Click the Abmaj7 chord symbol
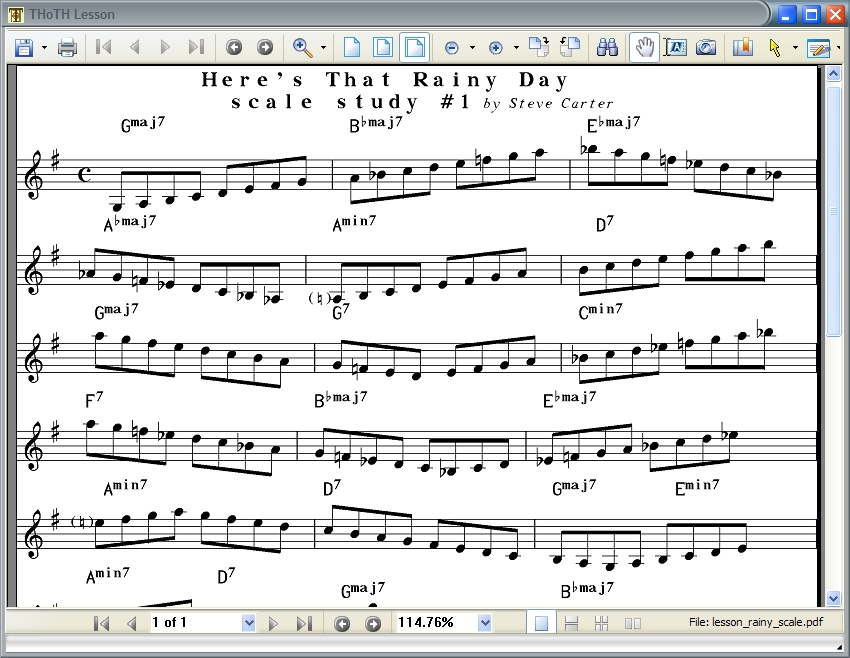The width and height of the screenshot is (850, 658). [130, 222]
